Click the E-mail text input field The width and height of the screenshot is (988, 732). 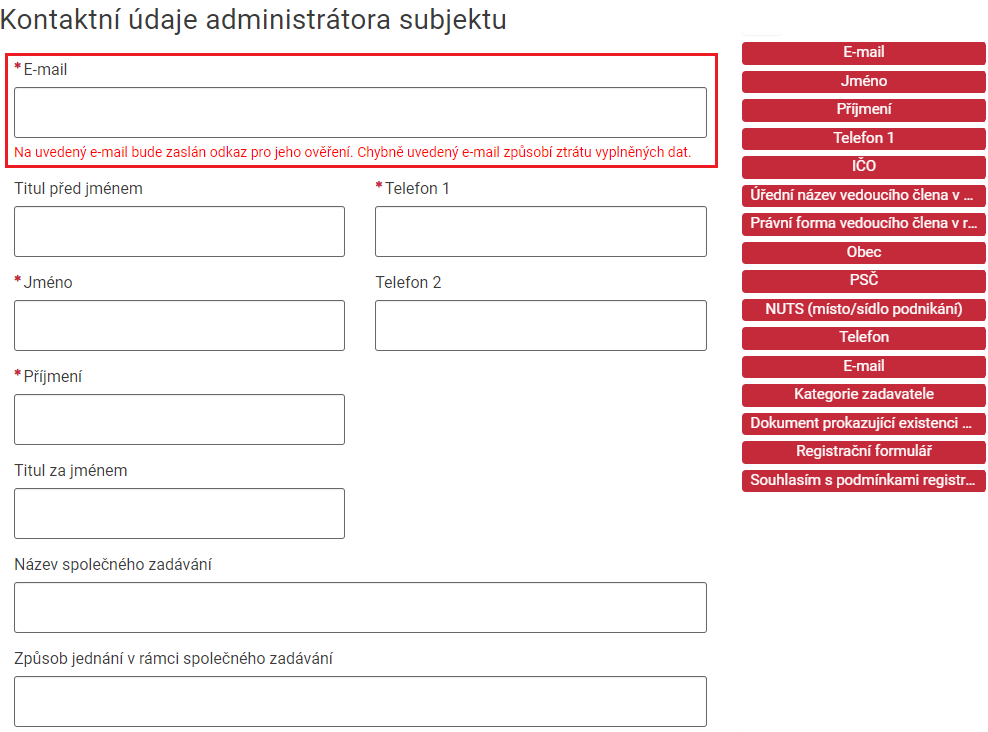[360, 112]
